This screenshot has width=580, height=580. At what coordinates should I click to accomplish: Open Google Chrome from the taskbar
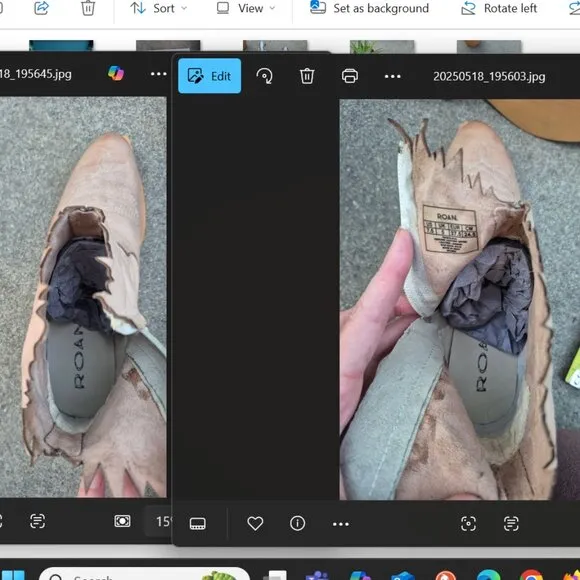(x=532, y=575)
